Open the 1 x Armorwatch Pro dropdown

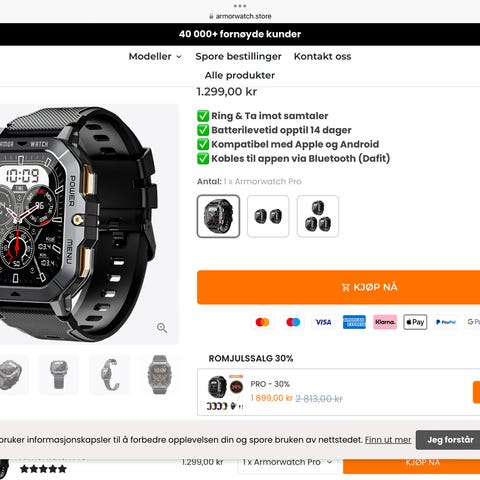tap(287, 462)
